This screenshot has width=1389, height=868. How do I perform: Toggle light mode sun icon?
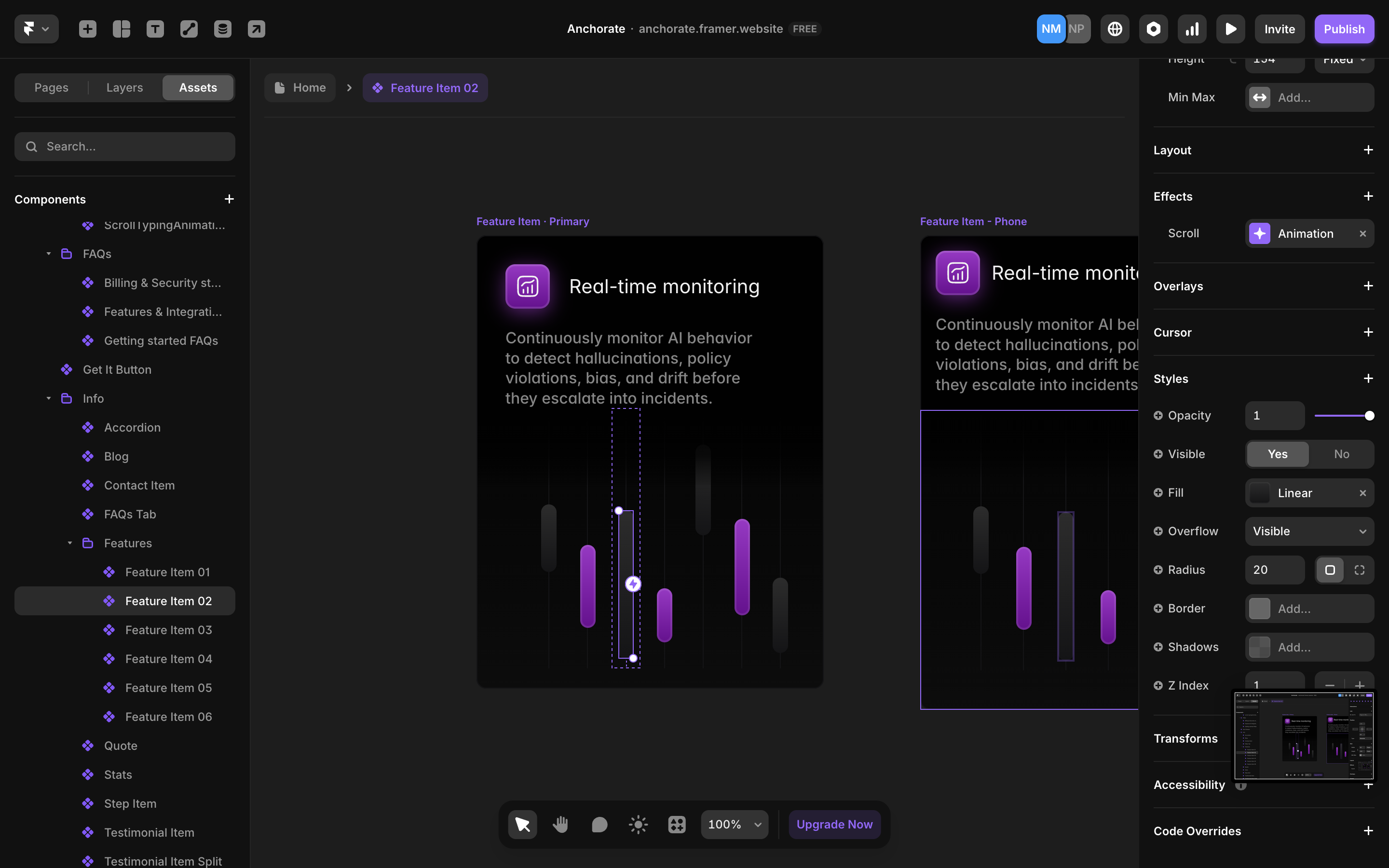pyautogui.click(x=638, y=825)
